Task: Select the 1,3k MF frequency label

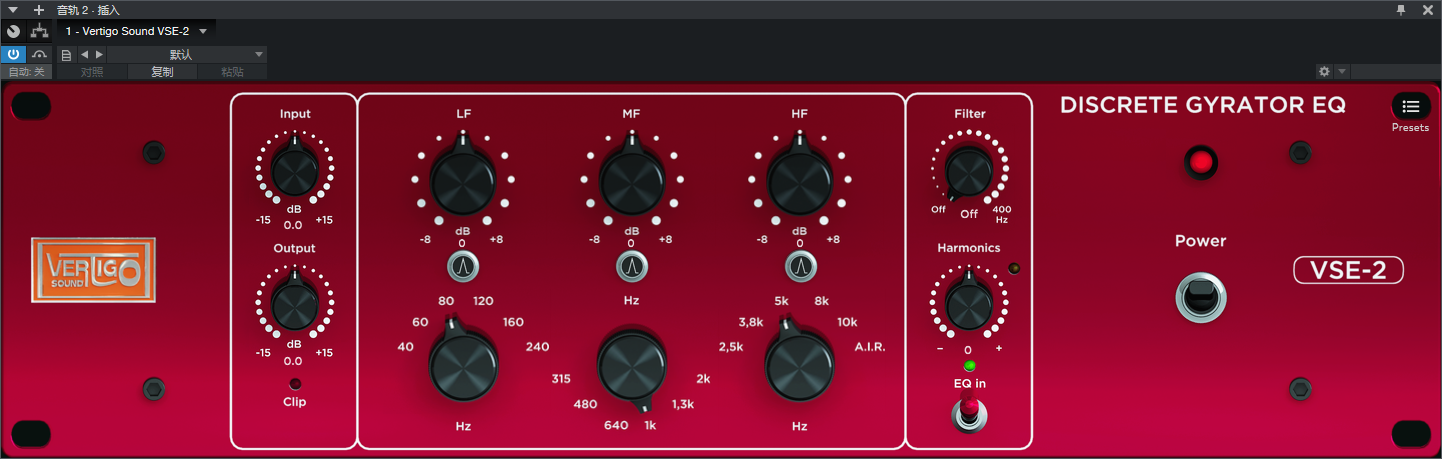Action: point(683,404)
